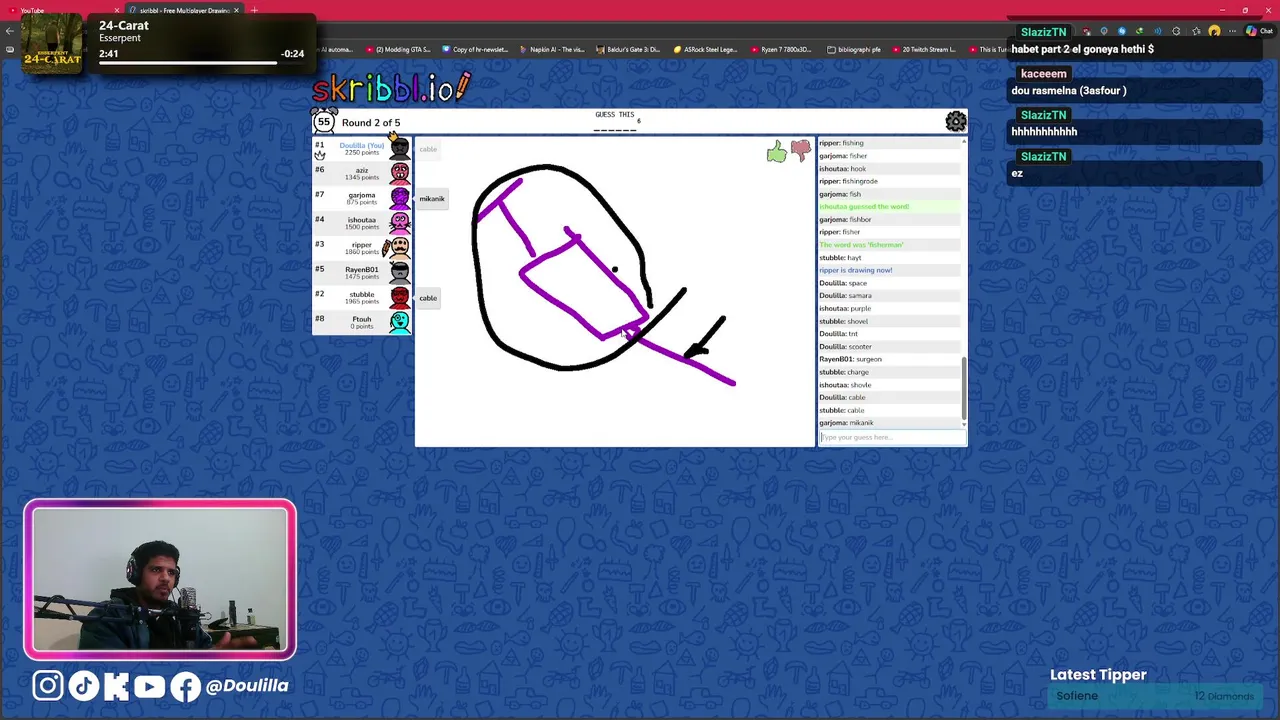Click ishoutaa's pink avatar

coord(400,222)
